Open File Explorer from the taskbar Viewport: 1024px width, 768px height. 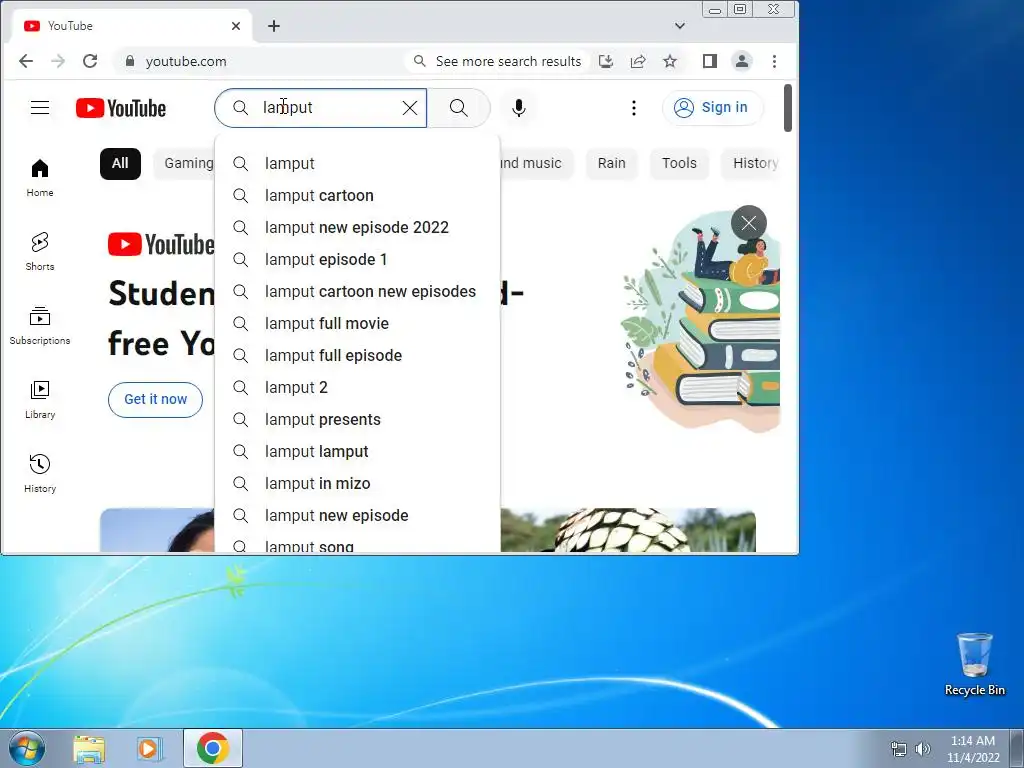point(89,748)
